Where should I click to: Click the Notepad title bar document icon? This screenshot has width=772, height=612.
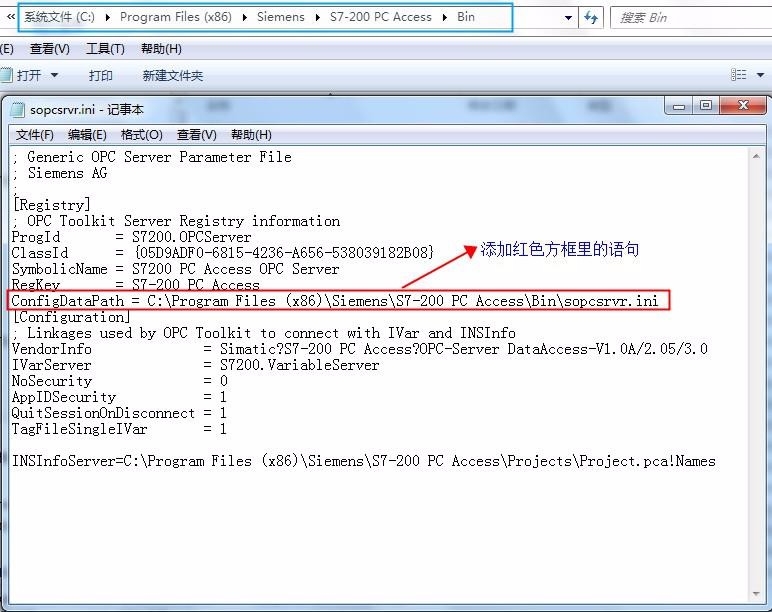18,109
